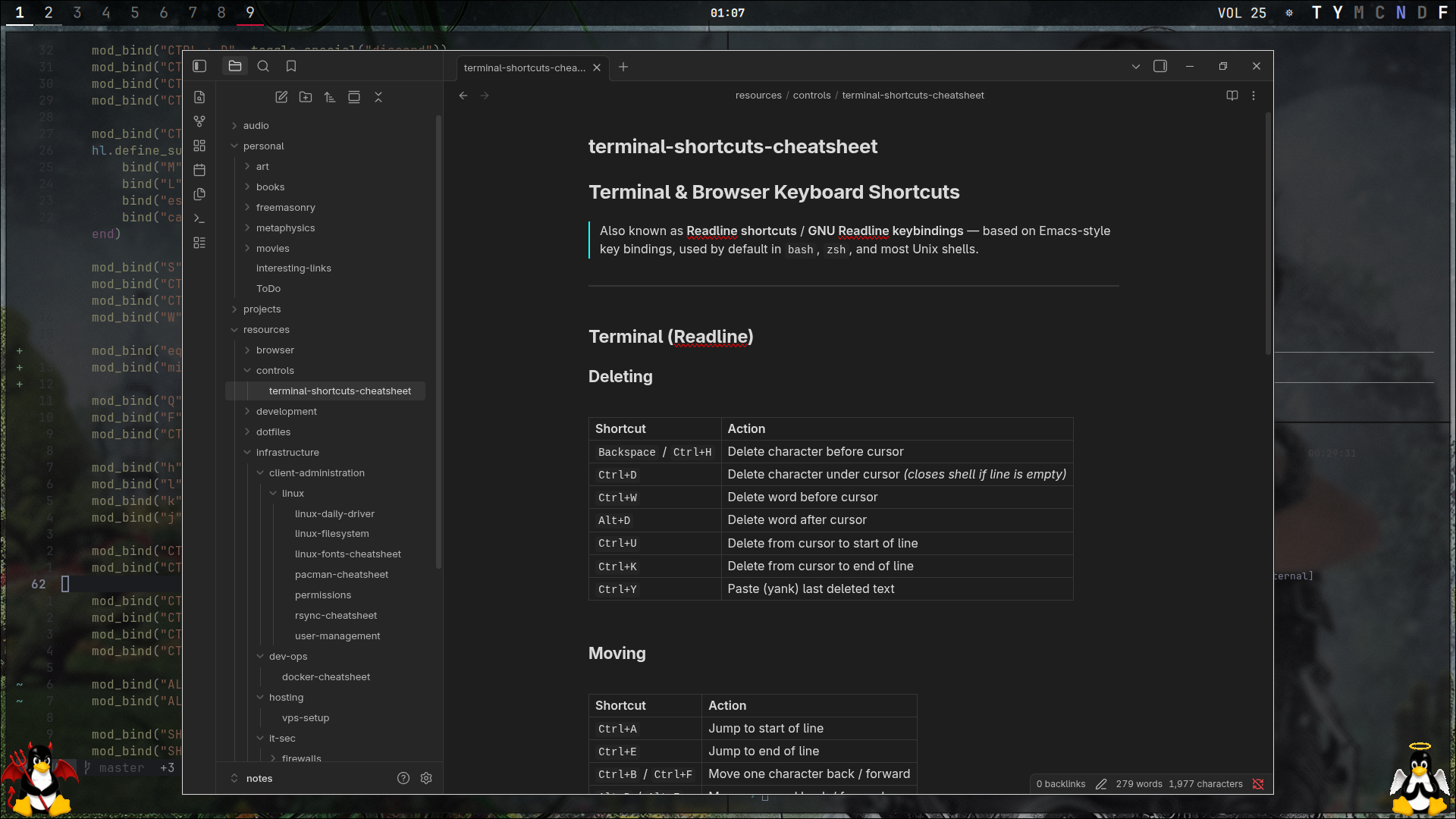1456x819 pixels.
Task: Expand the freemasonry folder
Action: click(x=285, y=208)
